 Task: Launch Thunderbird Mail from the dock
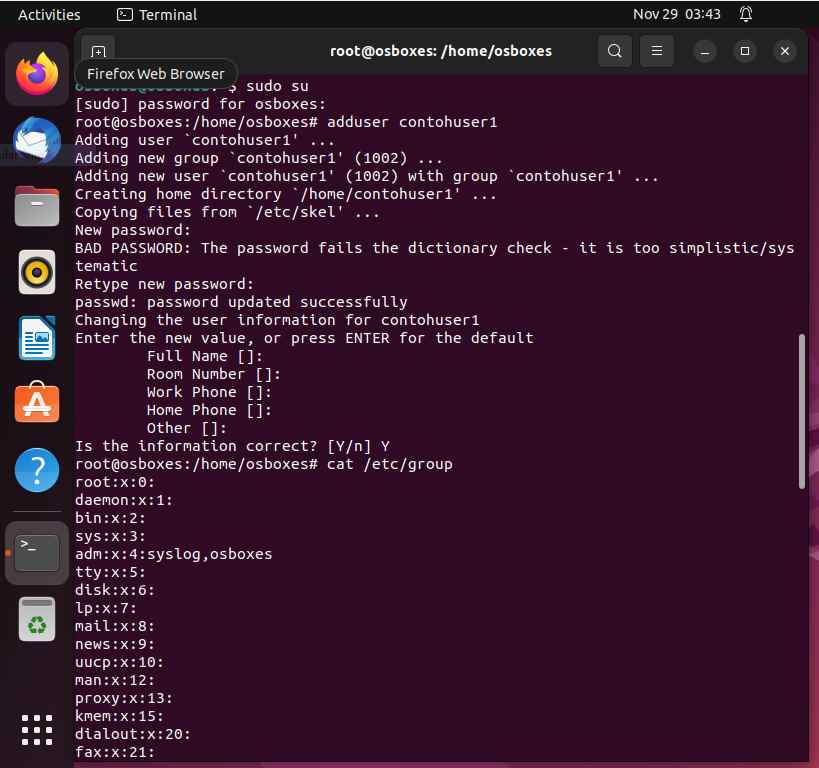coord(37,140)
